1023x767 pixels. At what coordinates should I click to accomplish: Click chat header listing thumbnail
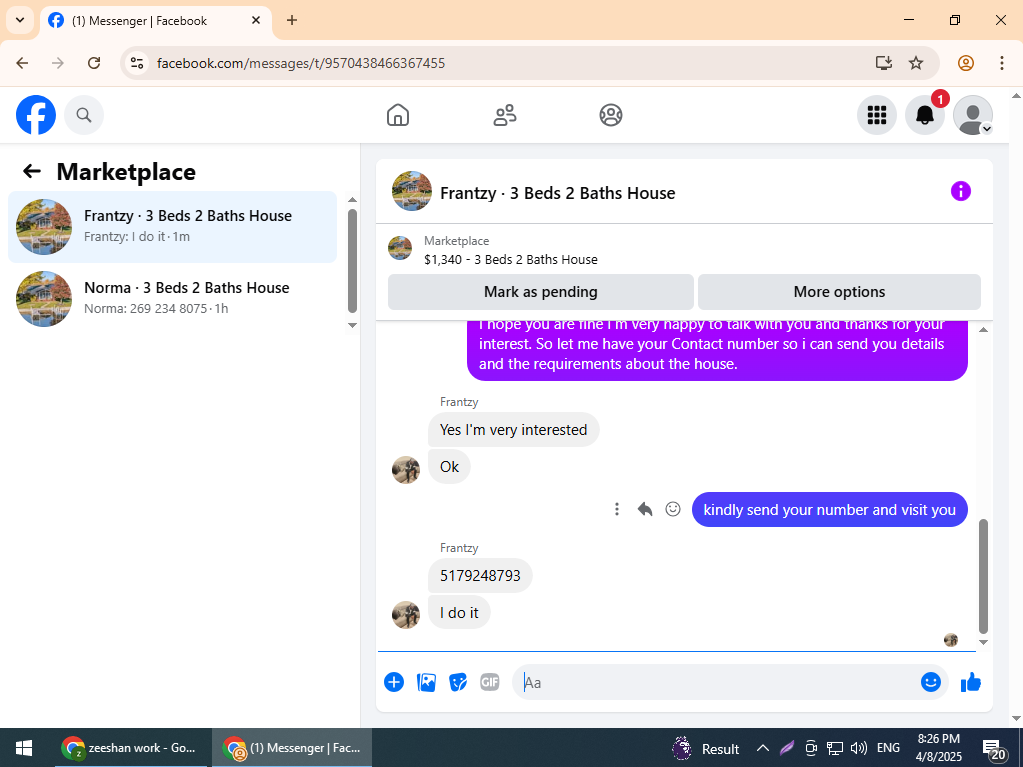412,191
